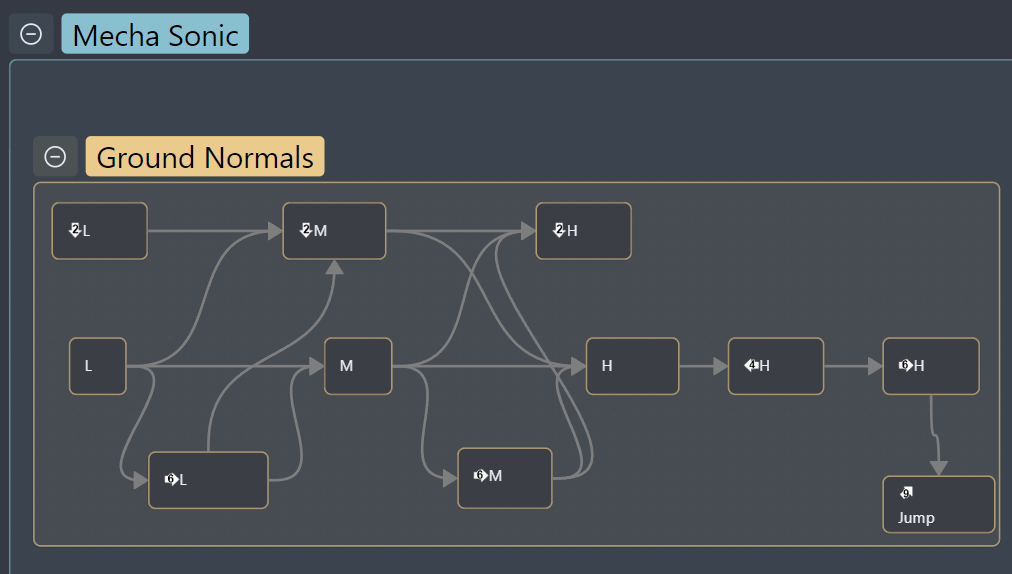Viewport: 1012px width, 574px height.
Task: Click the back 4 icon in 4H node
Action: click(x=751, y=365)
